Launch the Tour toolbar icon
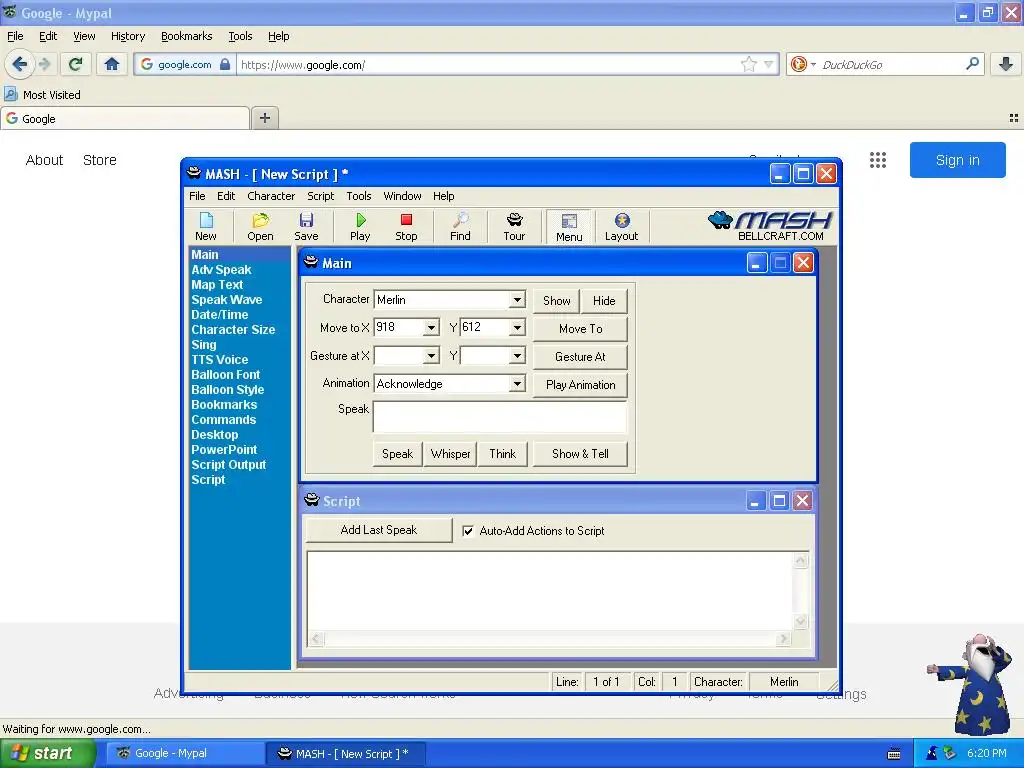The image size is (1024, 768). [514, 227]
